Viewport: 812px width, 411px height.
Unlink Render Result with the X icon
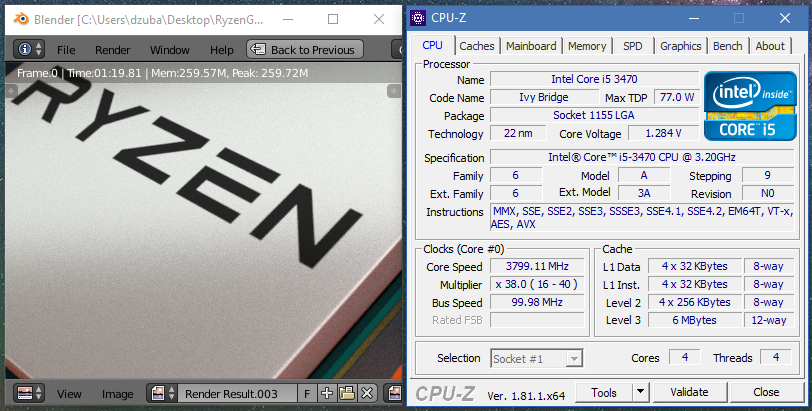(367, 393)
